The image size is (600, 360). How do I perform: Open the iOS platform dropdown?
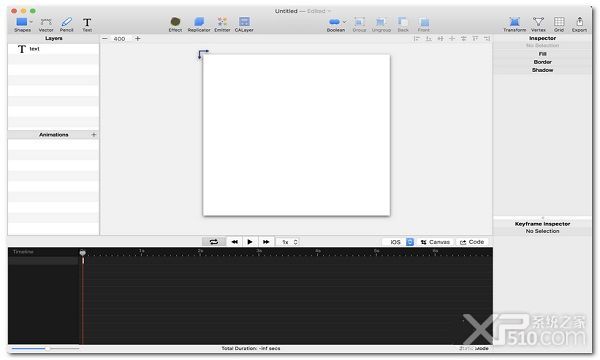coord(410,242)
